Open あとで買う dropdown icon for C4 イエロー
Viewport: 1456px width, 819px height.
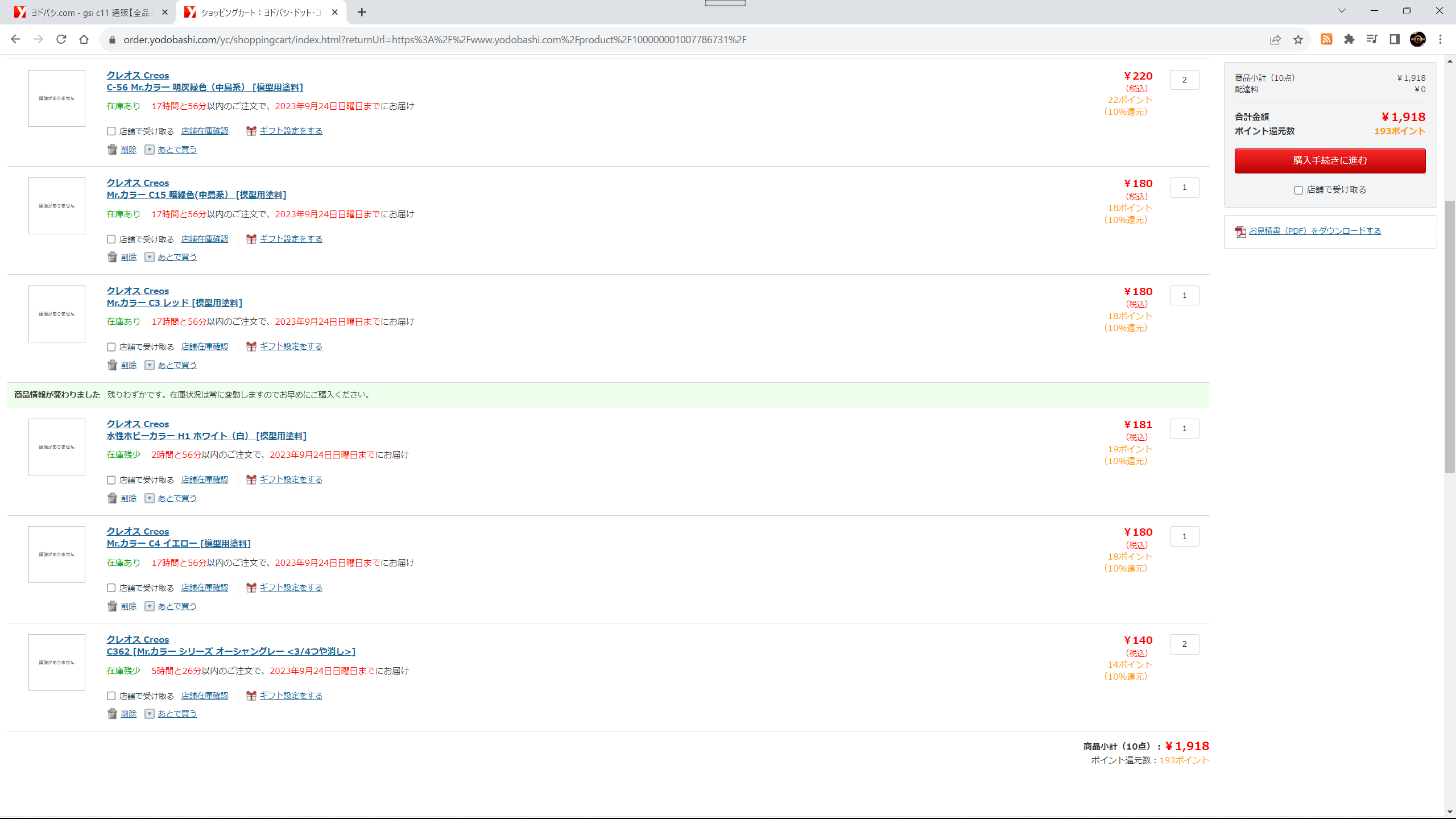point(150,606)
